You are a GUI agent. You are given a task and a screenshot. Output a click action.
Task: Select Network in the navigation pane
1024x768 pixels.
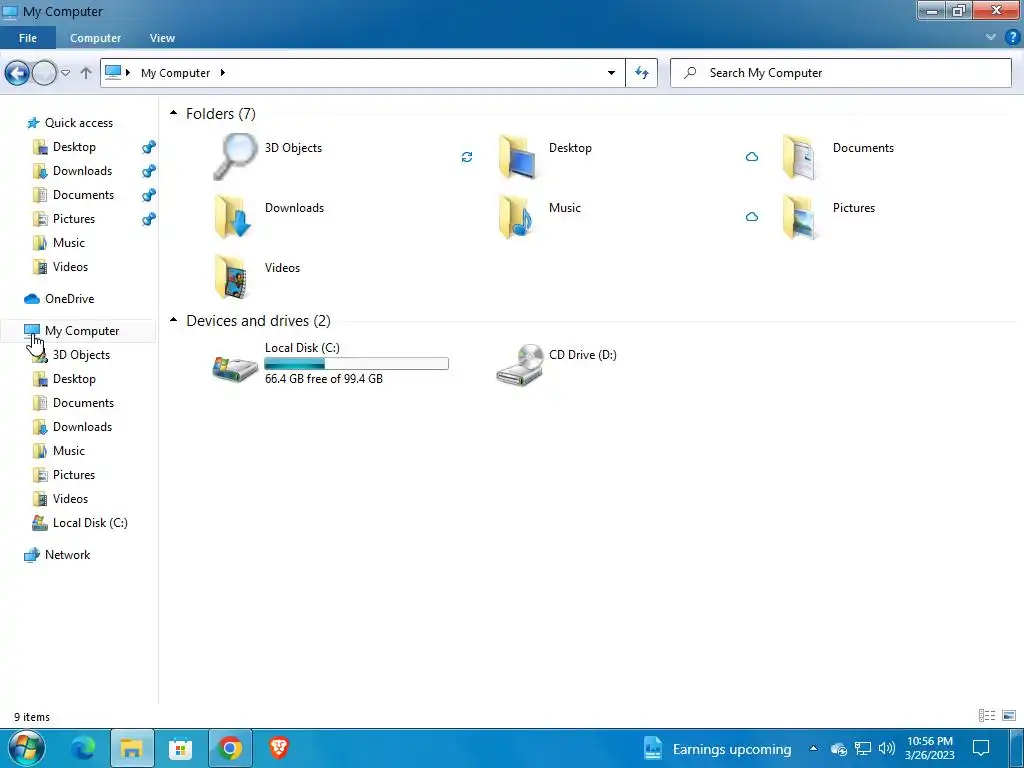[67, 554]
